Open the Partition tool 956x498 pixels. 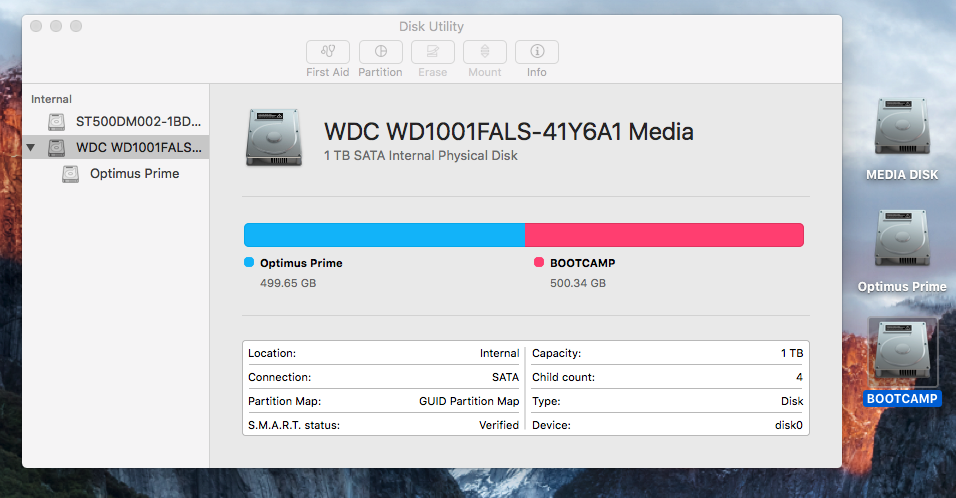380,52
